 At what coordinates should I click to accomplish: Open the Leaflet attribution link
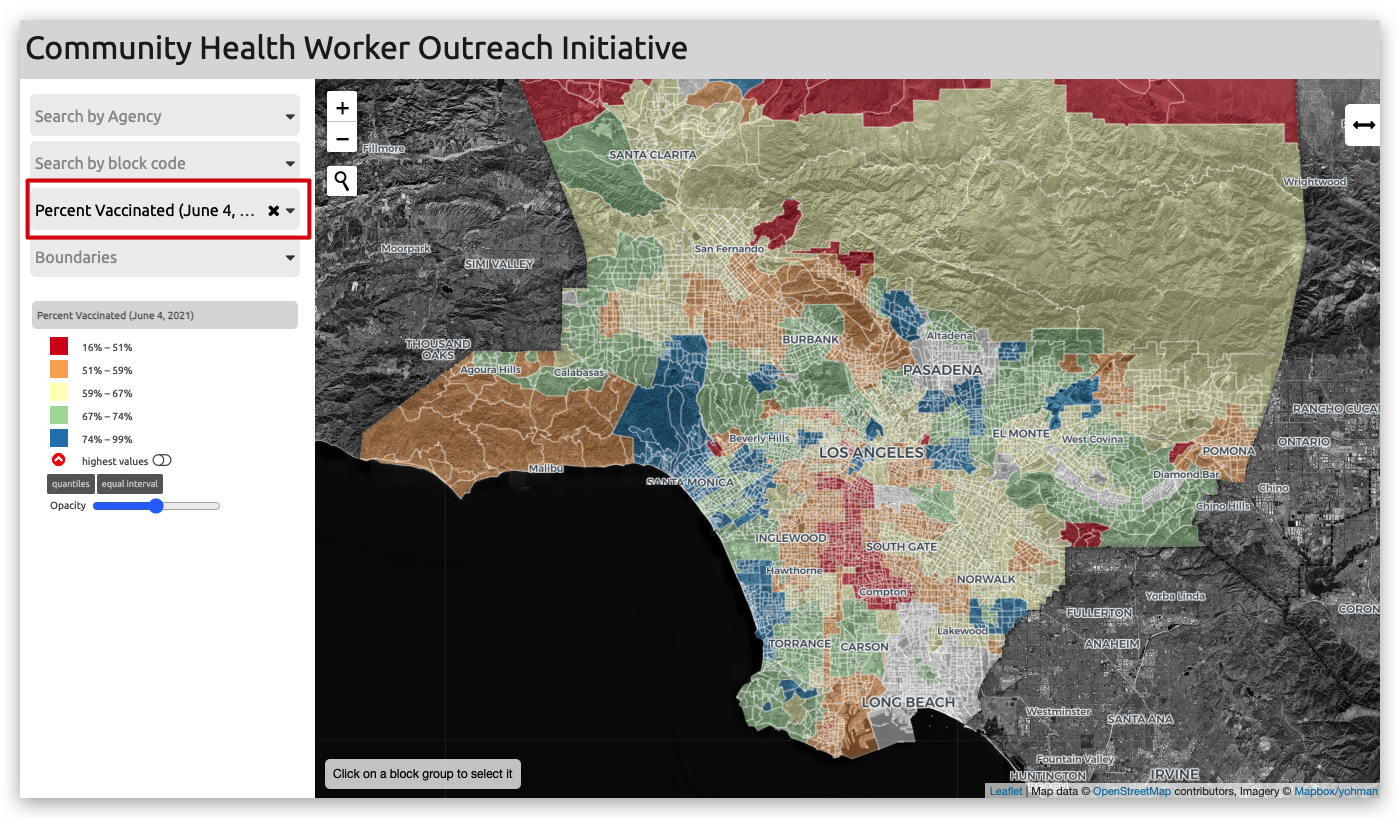tap(1006, 791)
